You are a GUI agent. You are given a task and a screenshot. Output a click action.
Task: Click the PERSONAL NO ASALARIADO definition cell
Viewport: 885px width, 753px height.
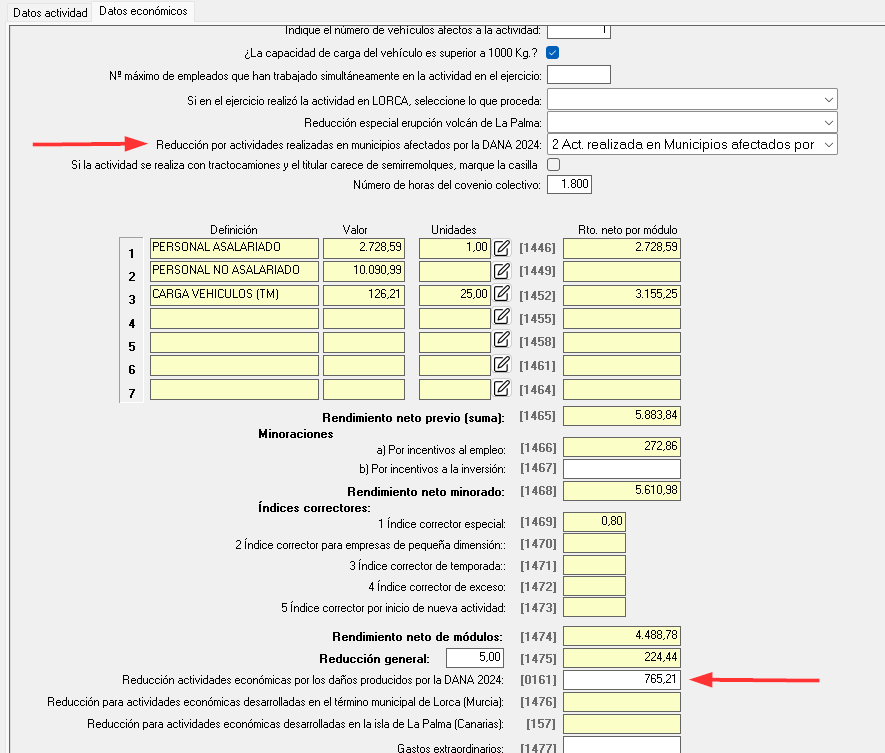pos(234,271)
